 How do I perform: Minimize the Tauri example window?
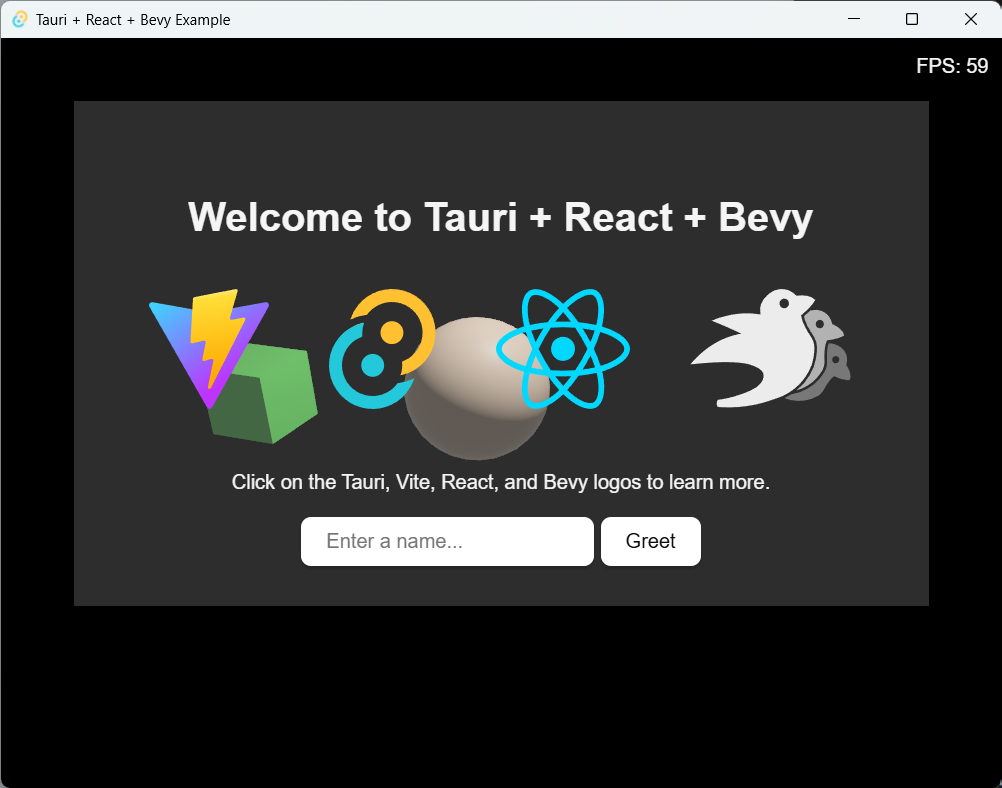(x=854, y=19)
